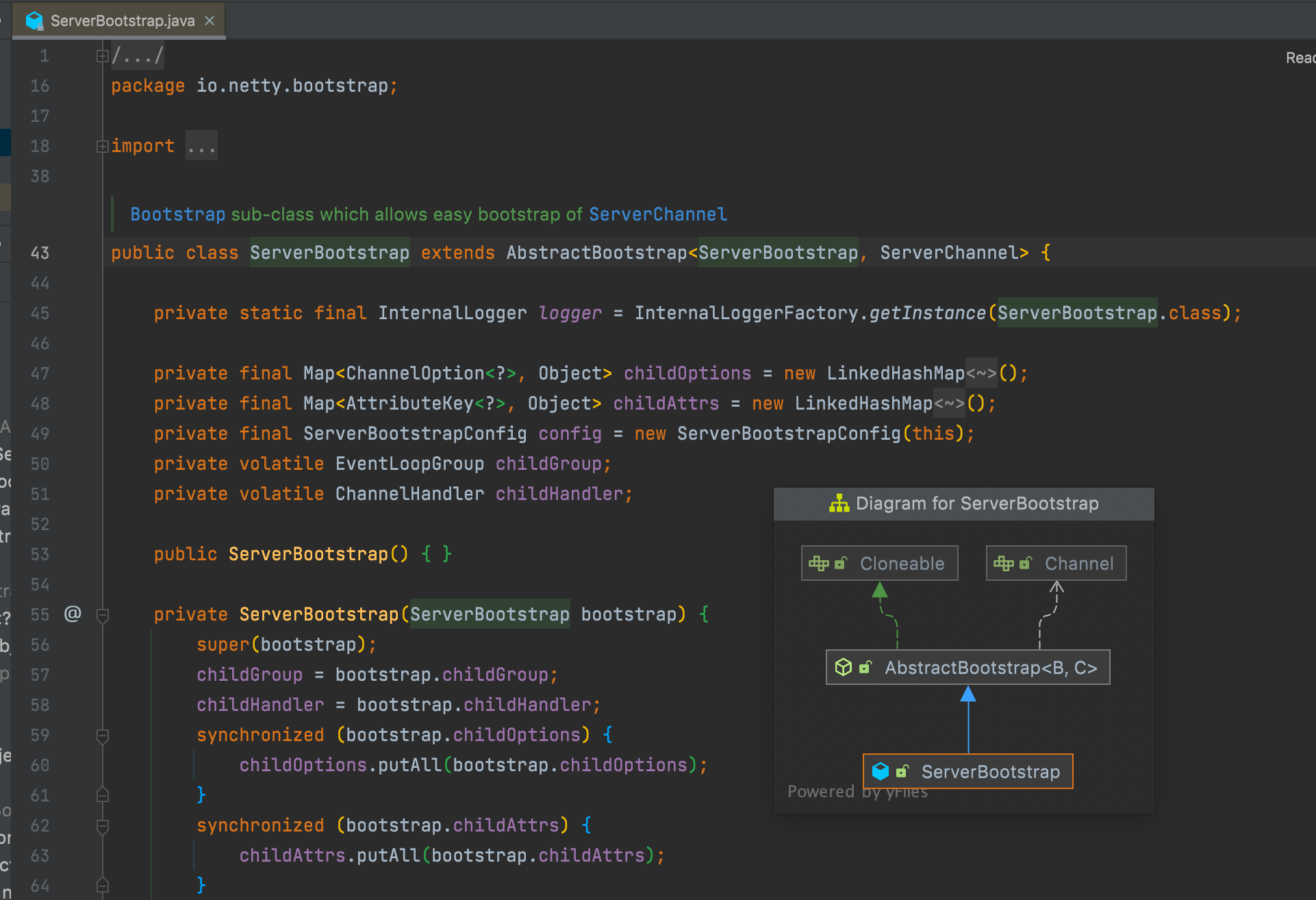Expand the folded import block
The image size is (1316, 900).
[102, 146]
